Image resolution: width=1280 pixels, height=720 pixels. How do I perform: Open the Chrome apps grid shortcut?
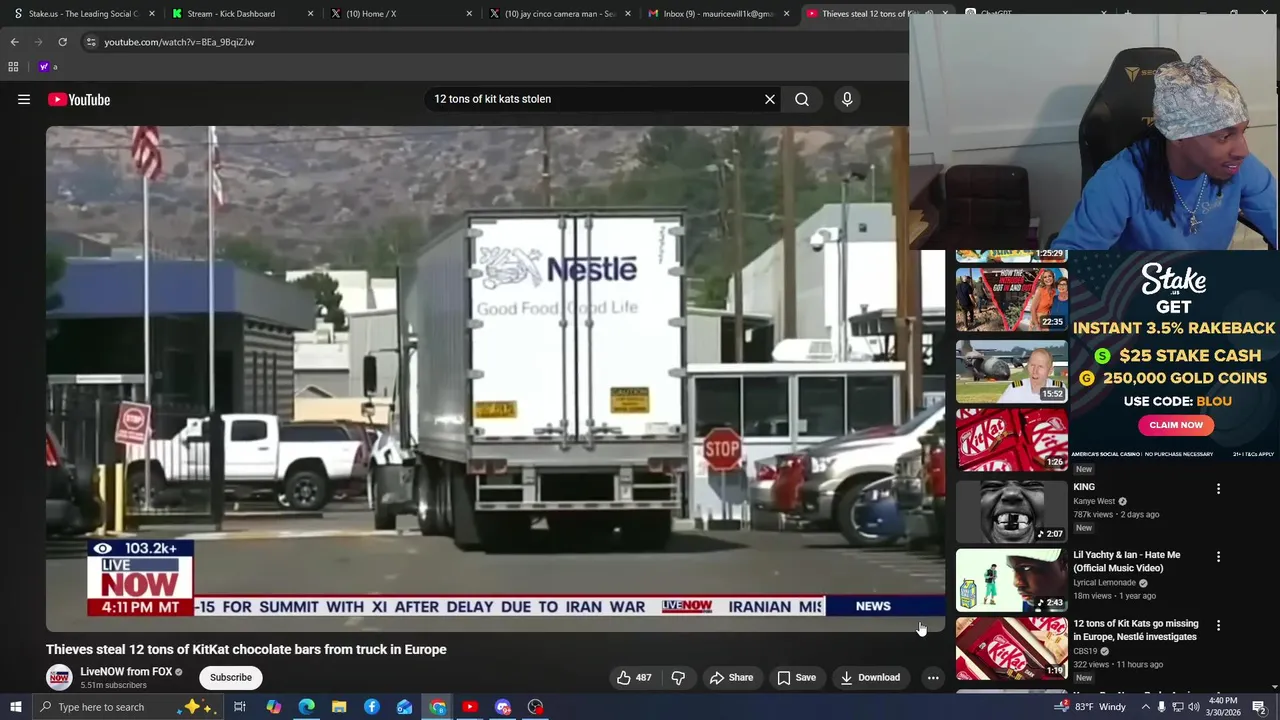(x=13, y=67)
